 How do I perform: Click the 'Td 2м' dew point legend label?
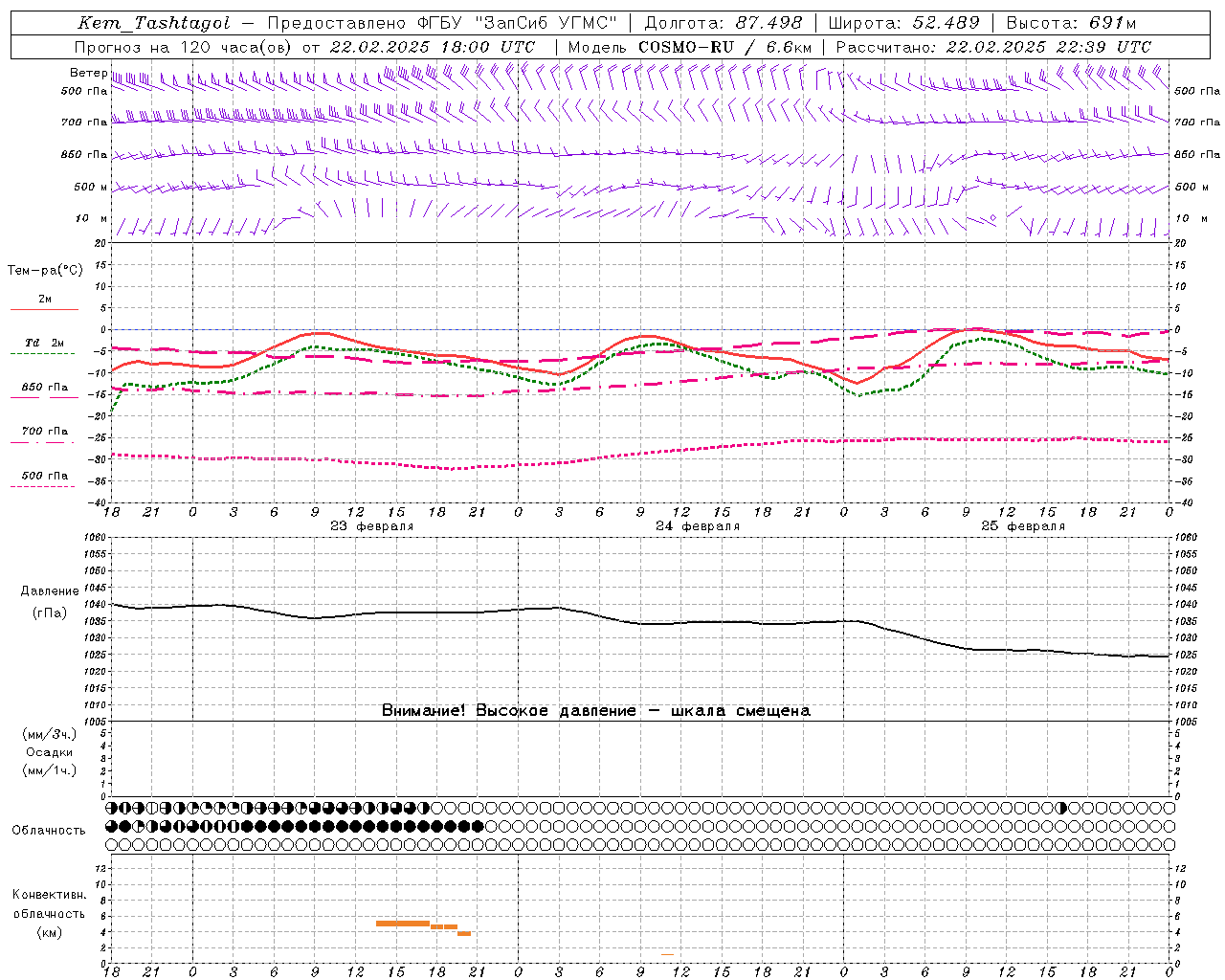coord(44,343)
